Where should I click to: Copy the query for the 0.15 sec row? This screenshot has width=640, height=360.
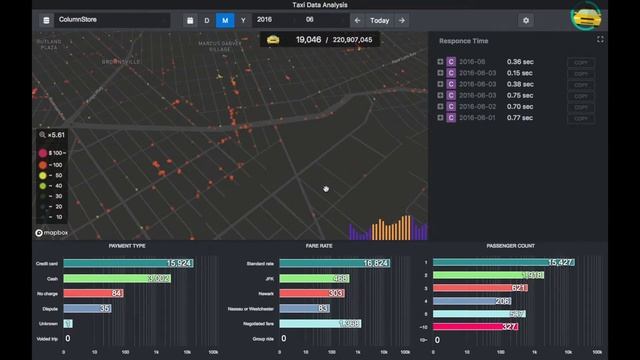[x=581, y=74]
